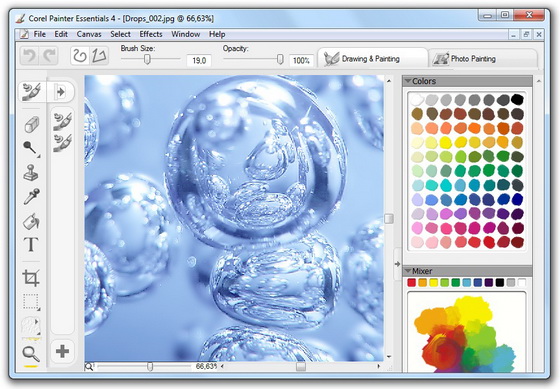The image size is (560, 389).
Task: Click the canvas vertical scrollbar thumb
Action: coord(389,218)
